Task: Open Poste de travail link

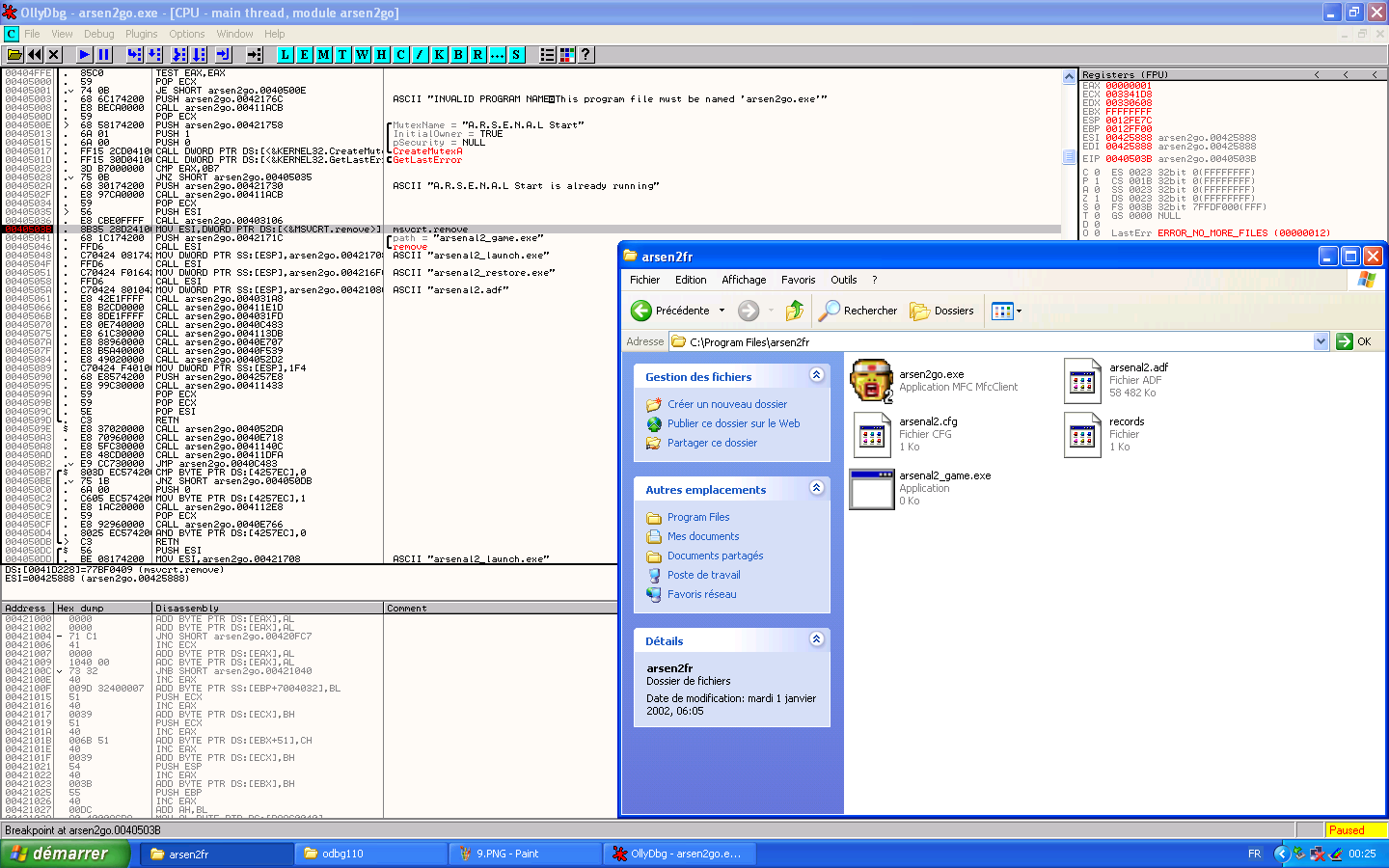Action: (704, 575)
